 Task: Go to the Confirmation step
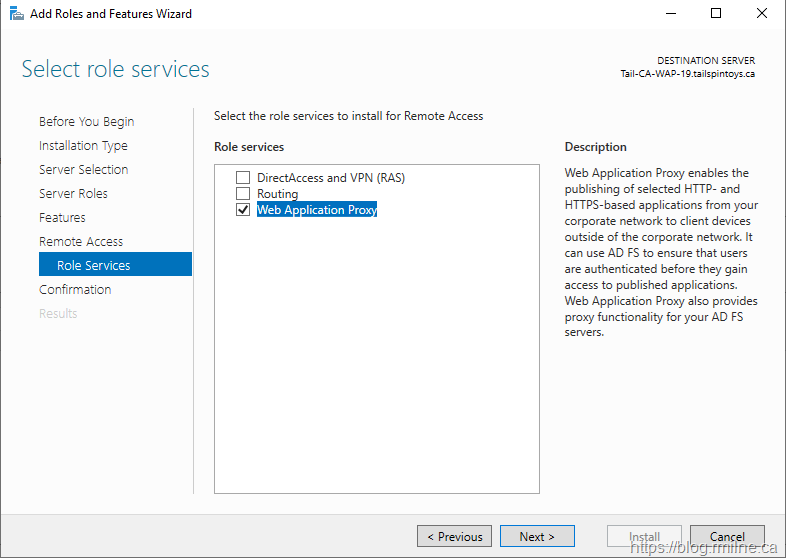point(75,290)
